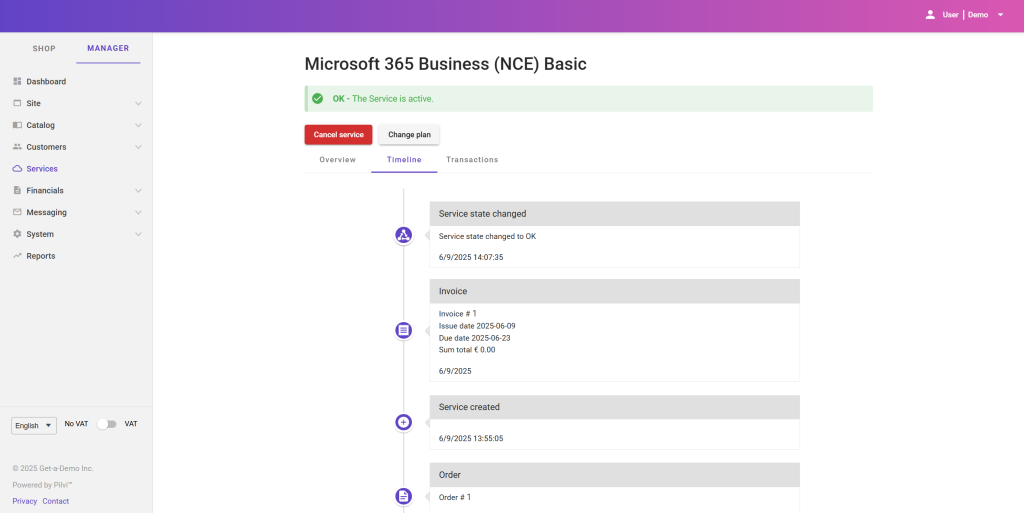This screenshot has width=1024, height=513.
Task: Open the Privacy link in footer
Action: pos(25,501)
